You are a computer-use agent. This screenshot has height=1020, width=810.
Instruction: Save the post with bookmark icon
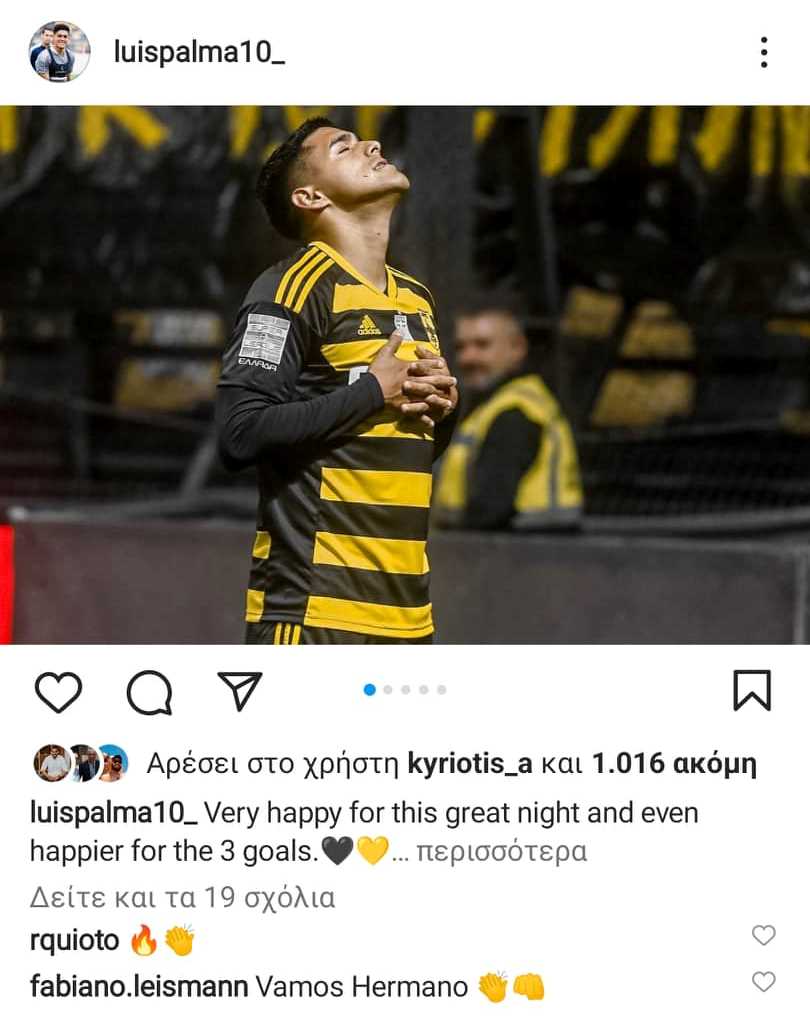[752, 690]
